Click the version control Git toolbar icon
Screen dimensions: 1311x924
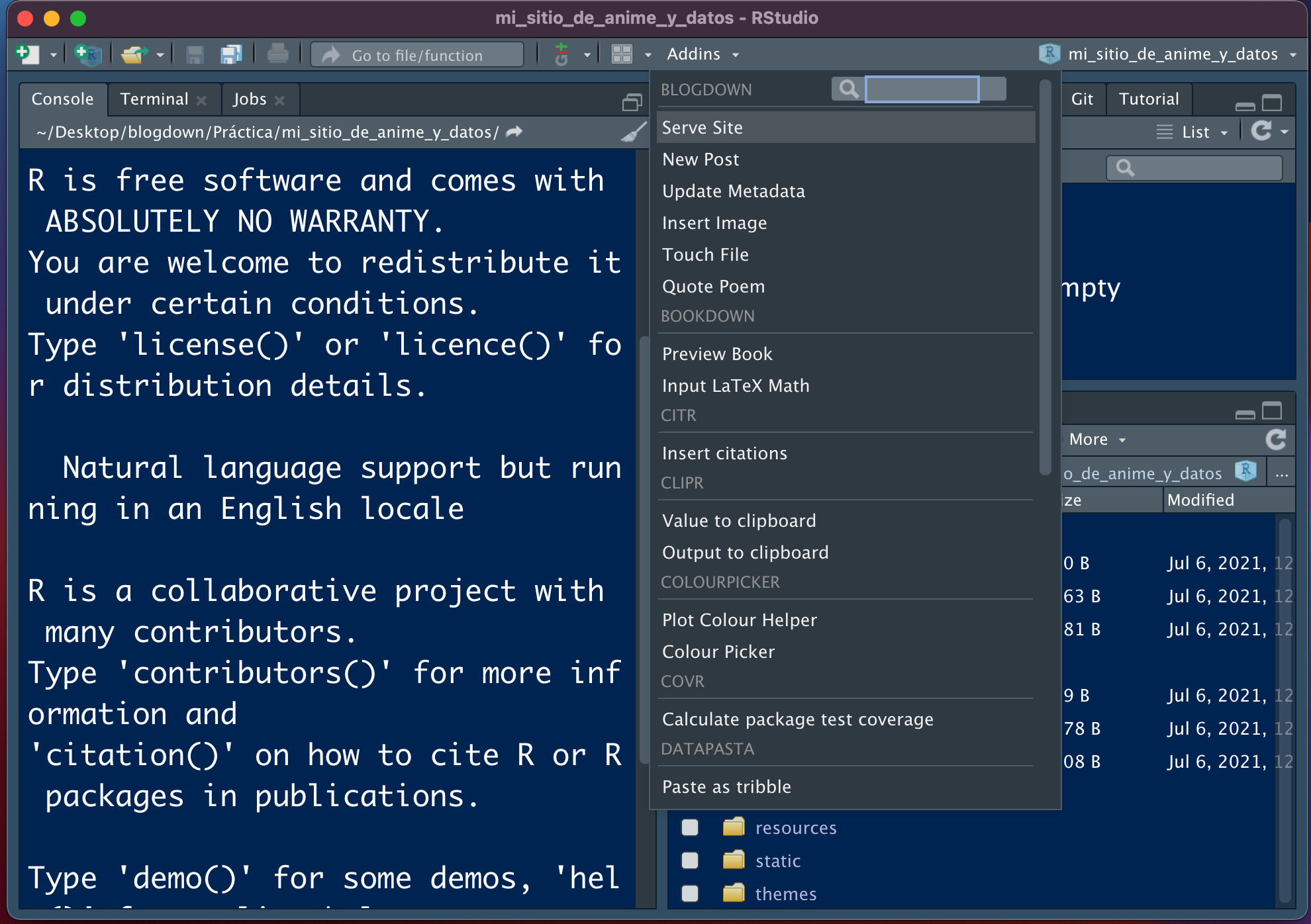(x=561, y=54)
